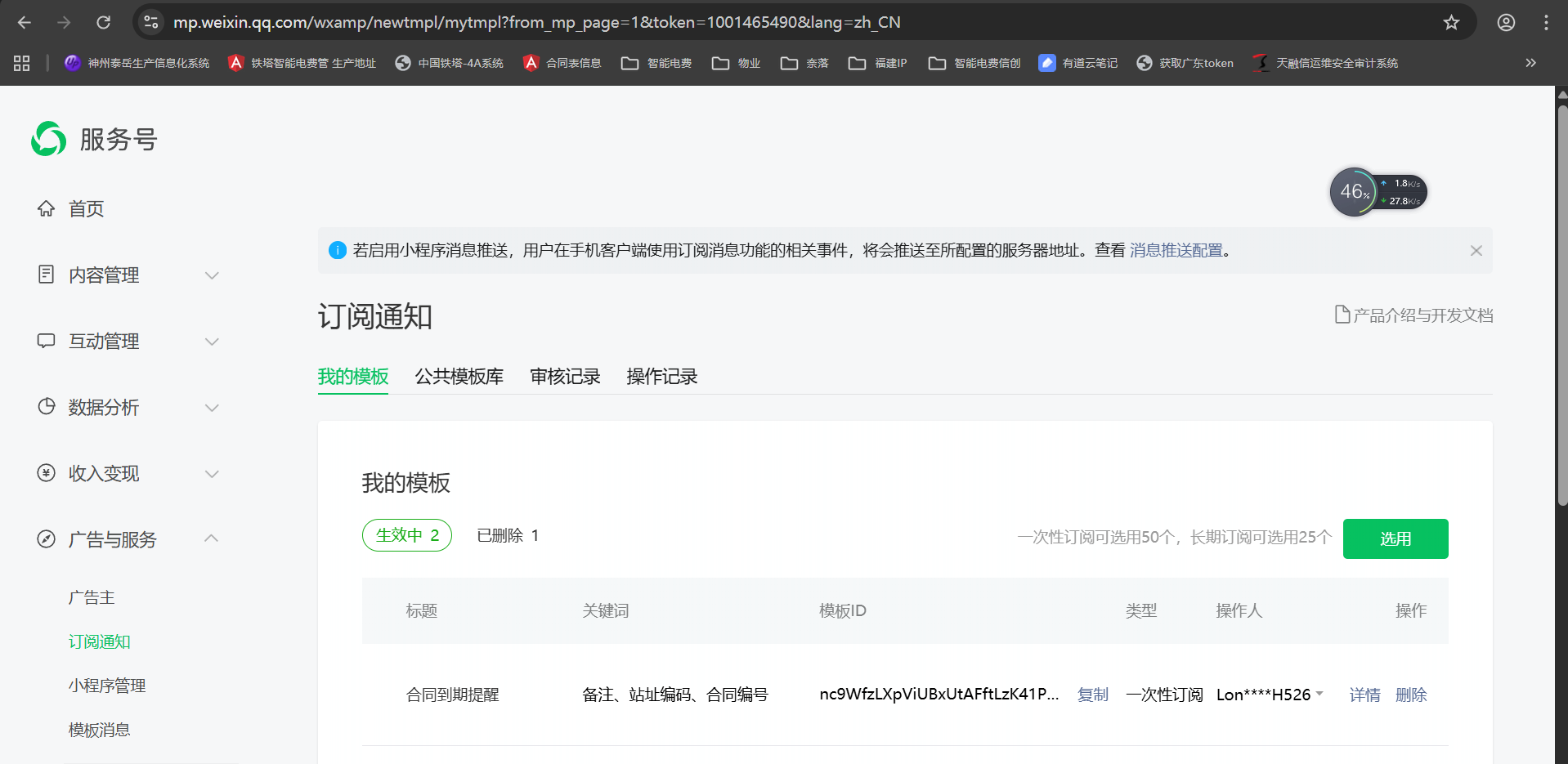The image size is (1568, 764).
Task: Open 产品介绍与开发文档 link
Action: click(x=1414, y=315)
